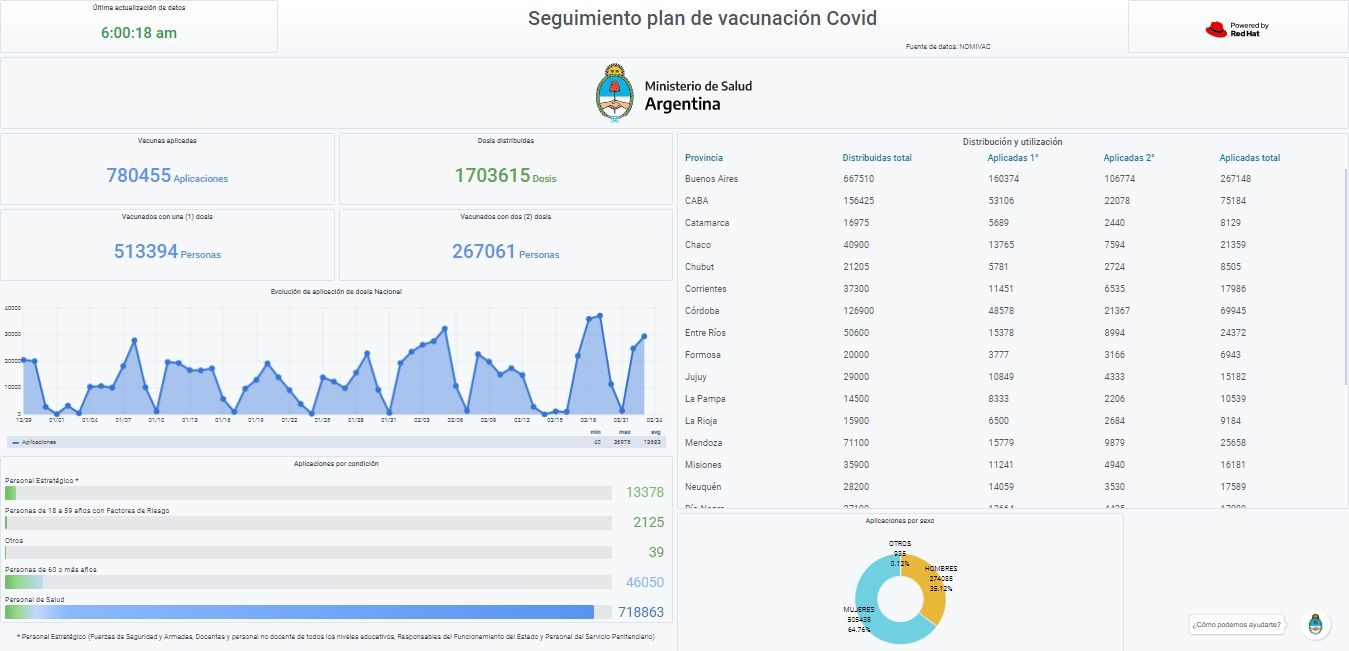
Task: Toggle the Aplicaciones series in chart legend
Action: 35,441
